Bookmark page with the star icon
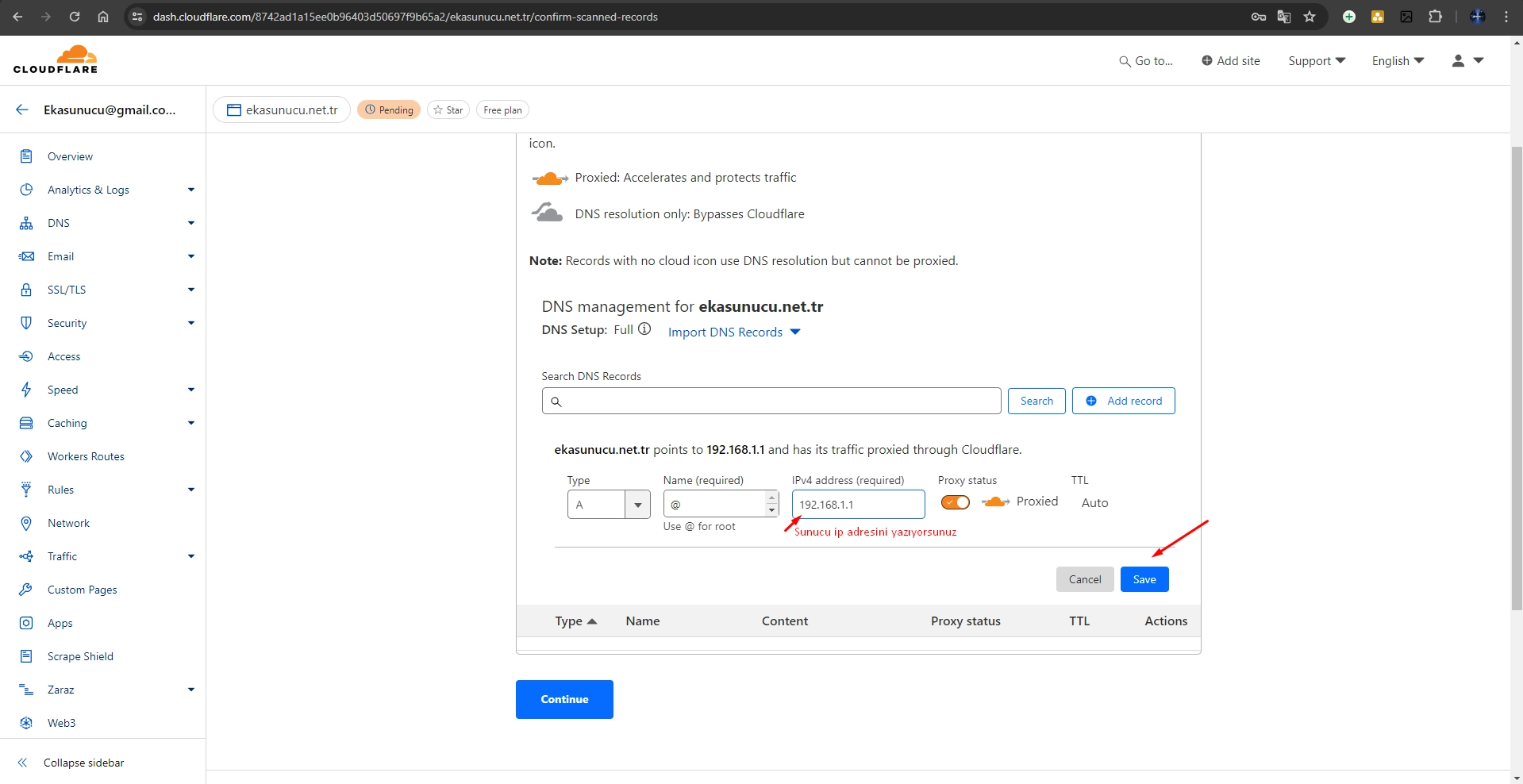Image resolution: width=1523 pixels, height=784 pixels. (x=1310, y=17)
